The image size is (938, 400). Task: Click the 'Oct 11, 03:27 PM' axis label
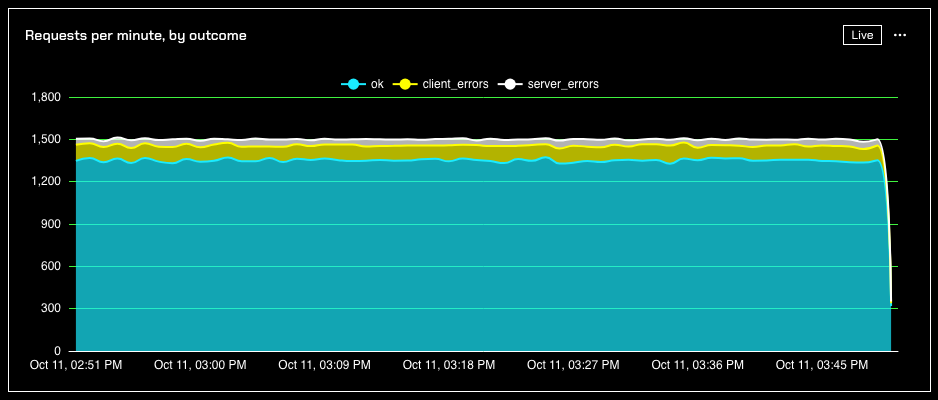click(x=573, y=364)
